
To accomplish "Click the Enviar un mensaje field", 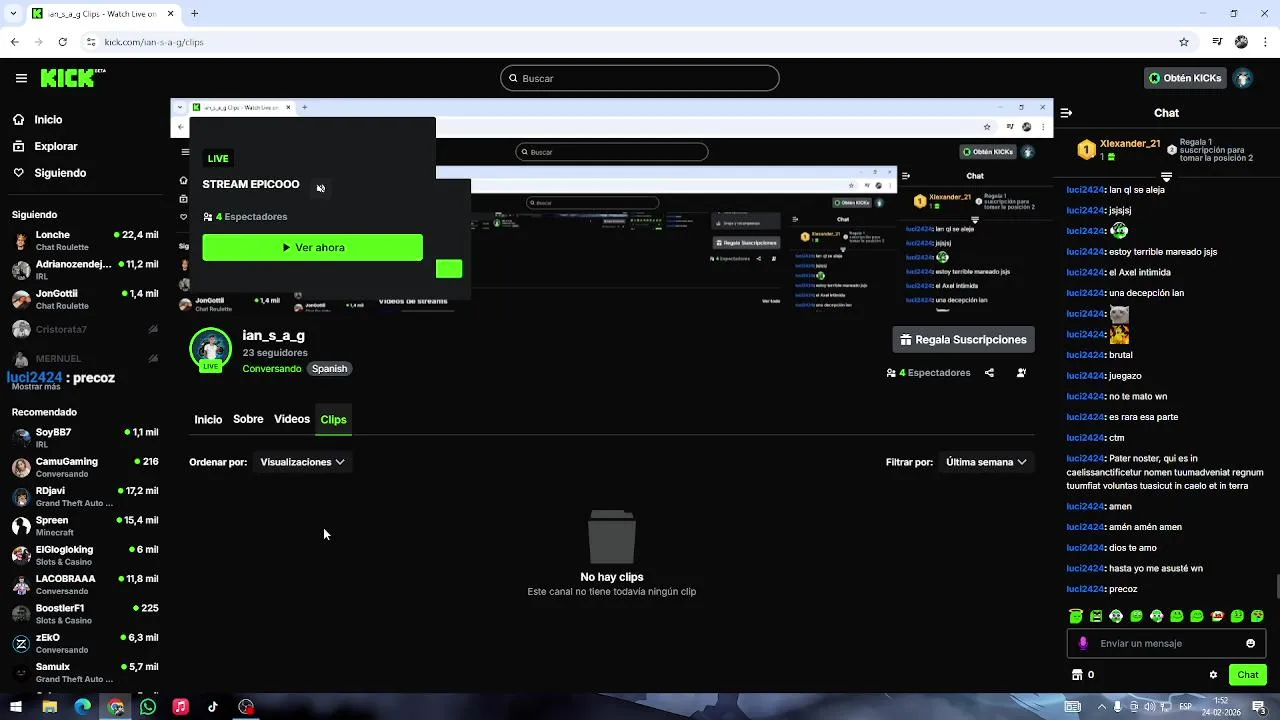I will [x=1166, y=643].
